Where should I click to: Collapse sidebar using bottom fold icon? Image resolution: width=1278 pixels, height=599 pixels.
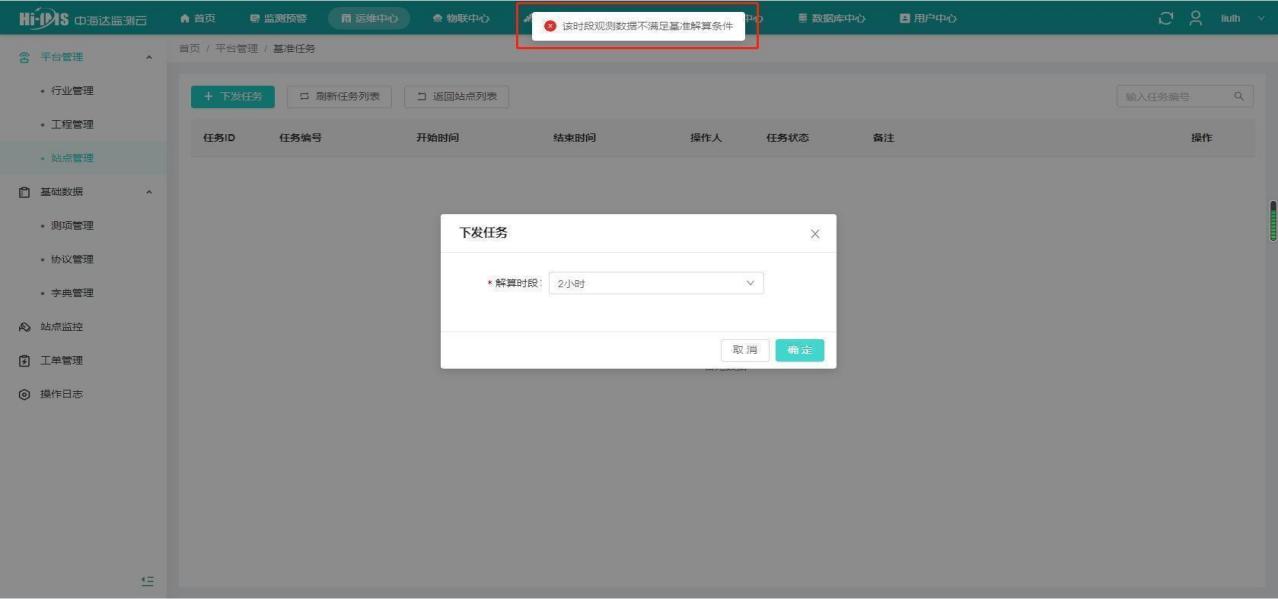click(147, 580)
